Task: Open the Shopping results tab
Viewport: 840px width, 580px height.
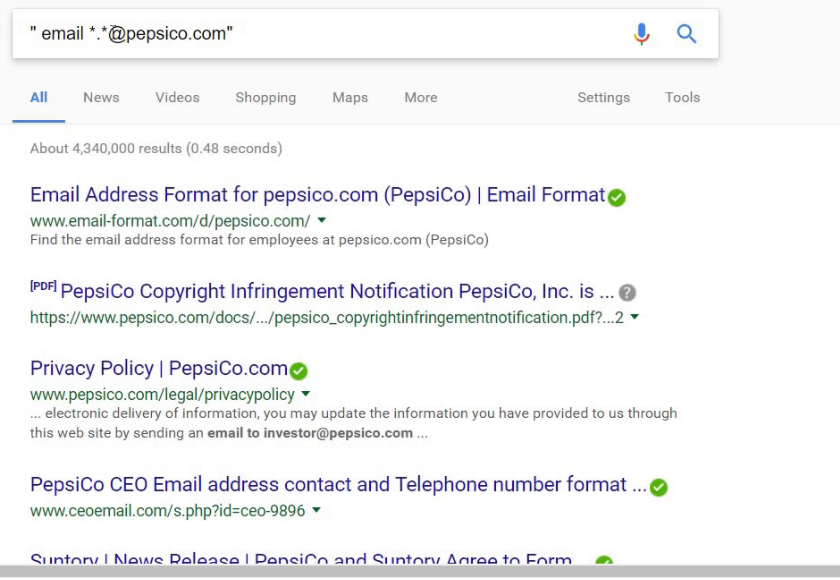Action: [x=265, y=98]
